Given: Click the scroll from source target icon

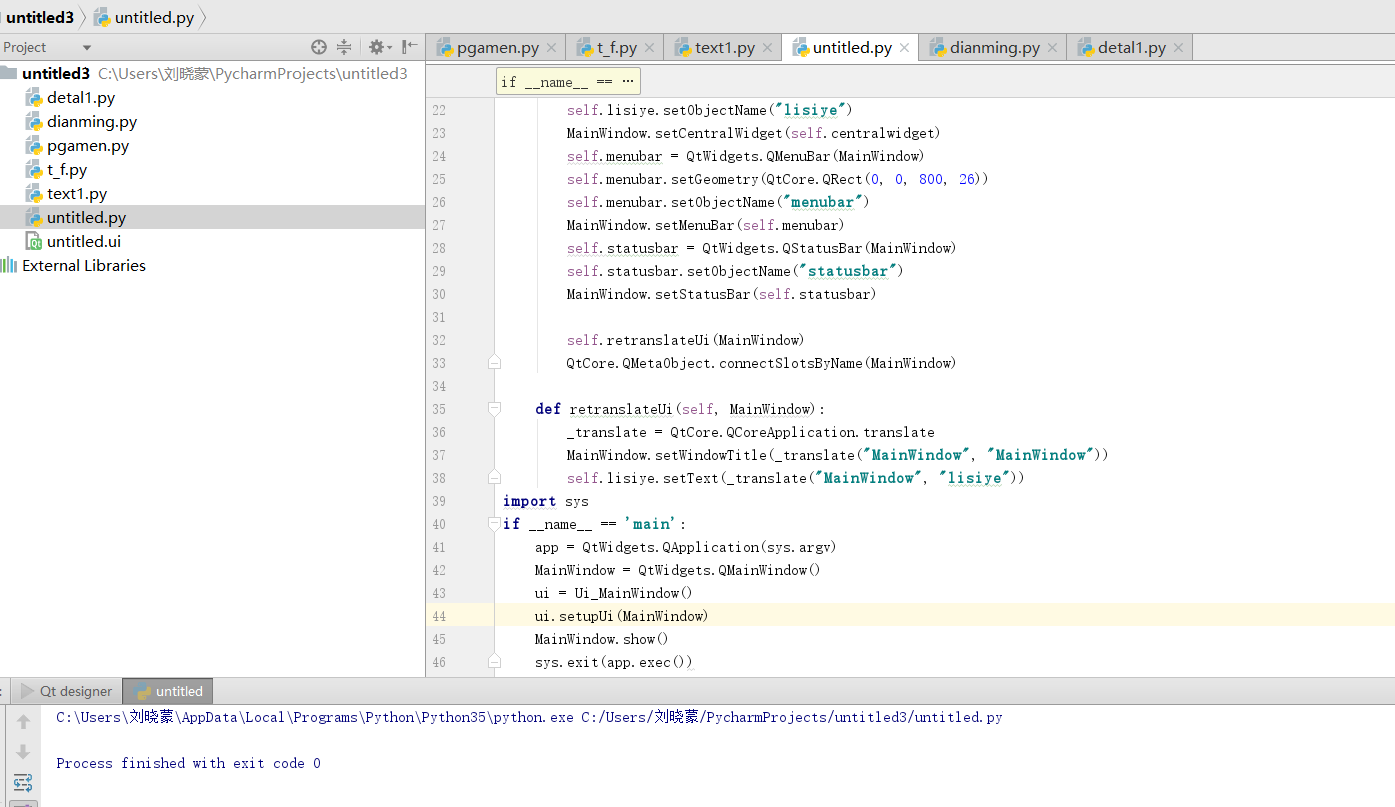Looking at the screenshot, I should pyautogui.click(x=319, y=47).
